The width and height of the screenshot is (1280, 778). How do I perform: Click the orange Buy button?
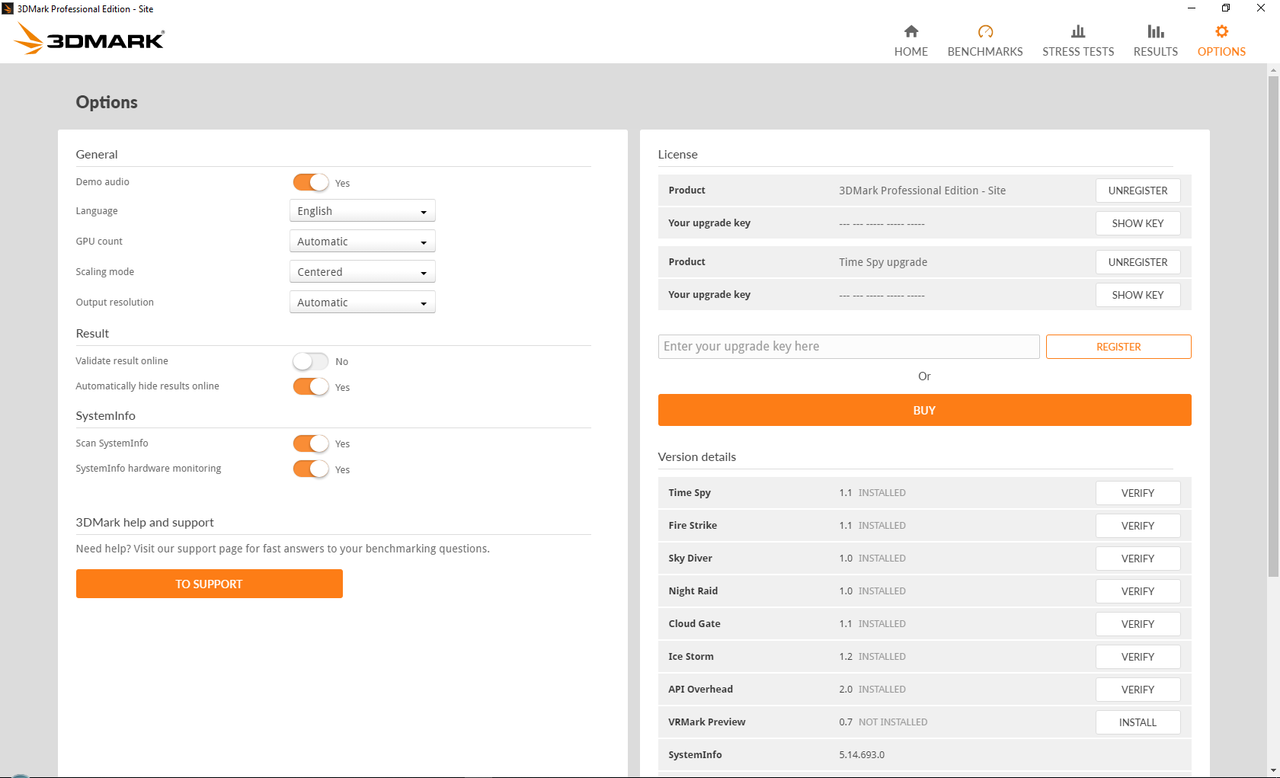924,410
